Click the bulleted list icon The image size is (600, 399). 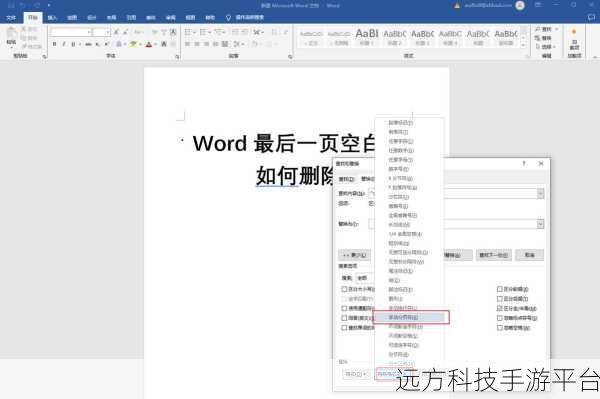(188, 33)
